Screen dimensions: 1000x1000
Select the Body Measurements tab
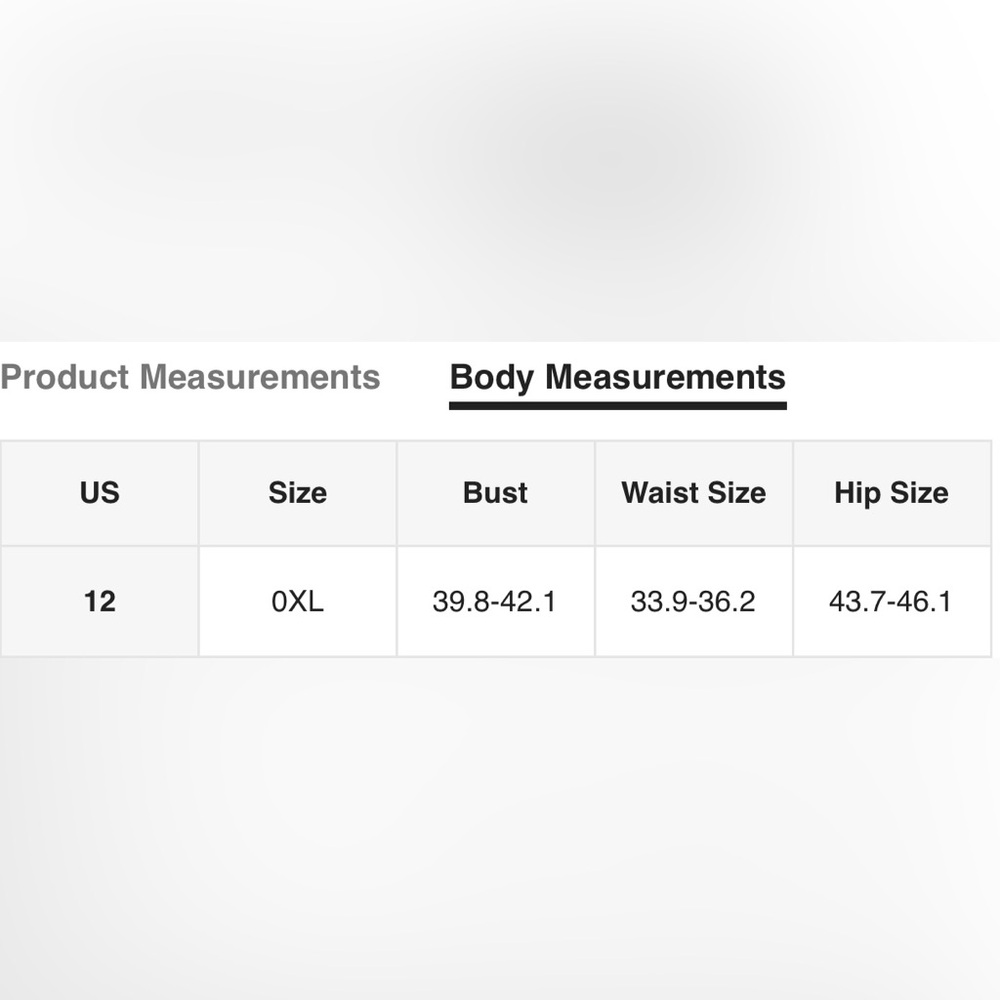(x=617, y=377)
